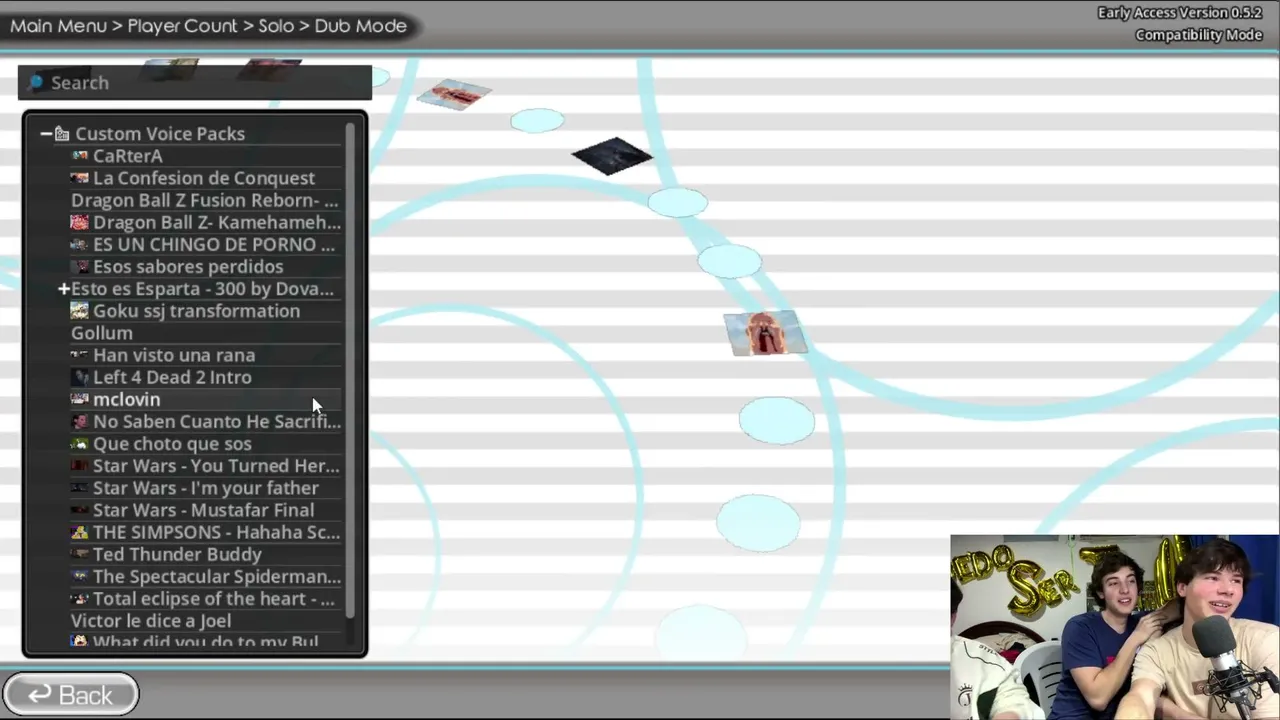The width and height of the screenshot is (1280, 720).
Task: Click the Left 4 Dead 2 Intro icon
Action: point(80,377)
